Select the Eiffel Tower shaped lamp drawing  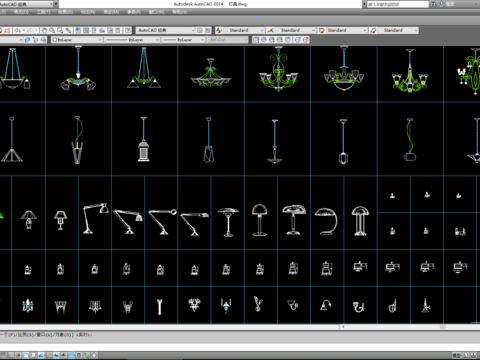(x=426, y=305)
